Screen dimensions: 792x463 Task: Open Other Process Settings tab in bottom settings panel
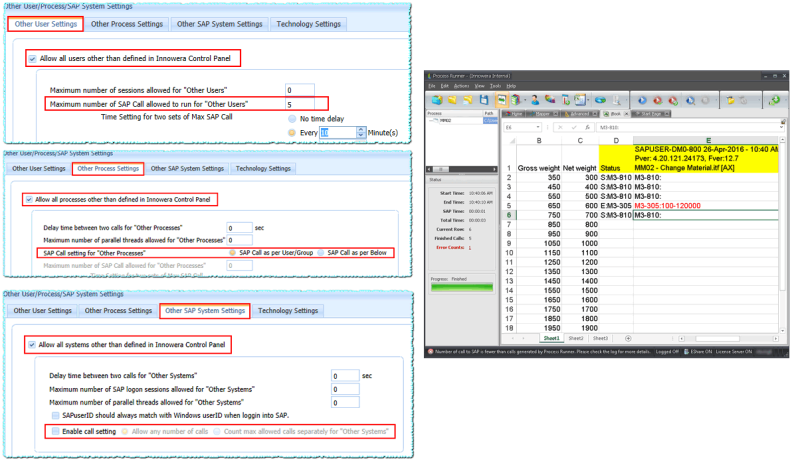(x=118, y=311)
